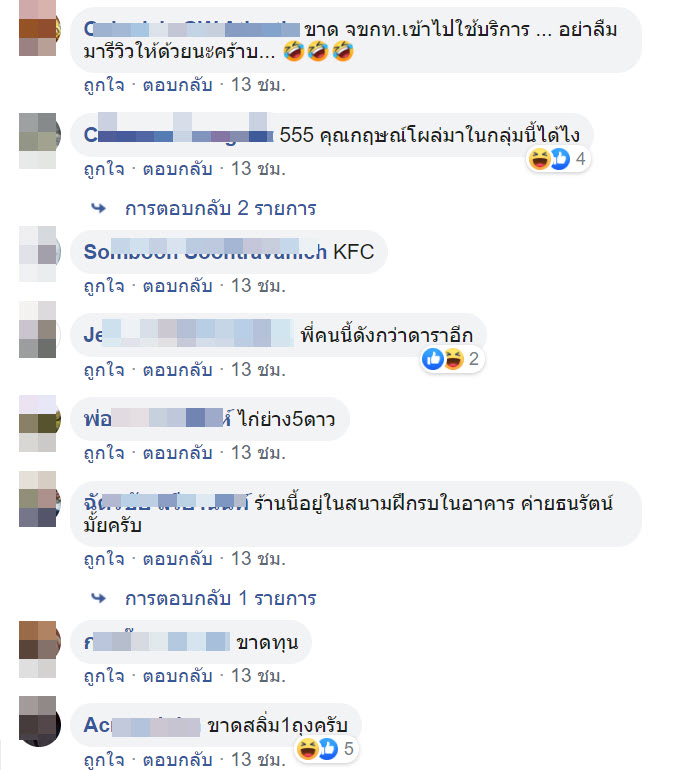Reply to ร้านนี้อยู่ในสนามฝึกรบ comment

point(177,559)
